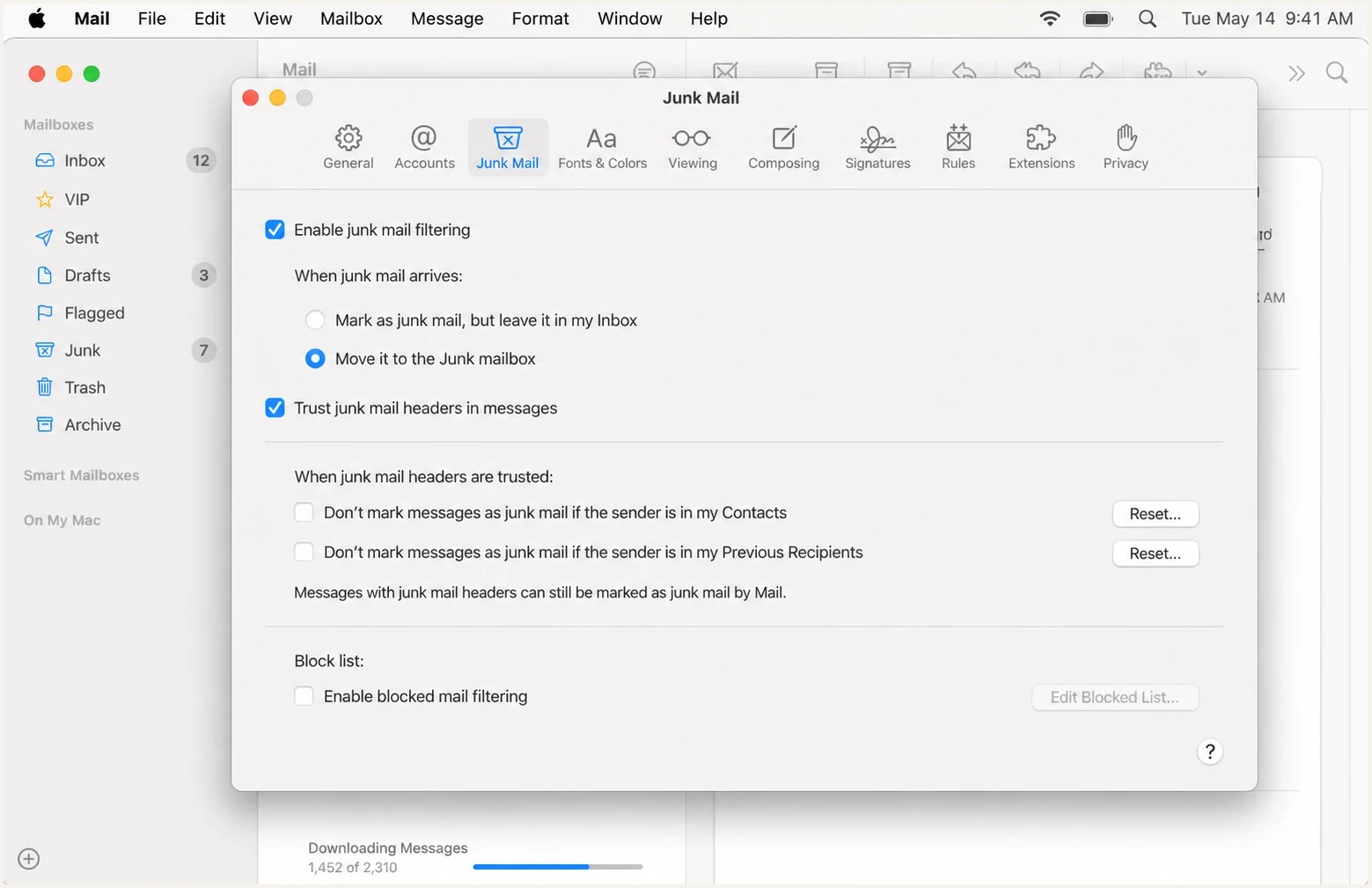1372x888 pixels.
Task: Open the Extensions preferences pane
Action: 1041,147
